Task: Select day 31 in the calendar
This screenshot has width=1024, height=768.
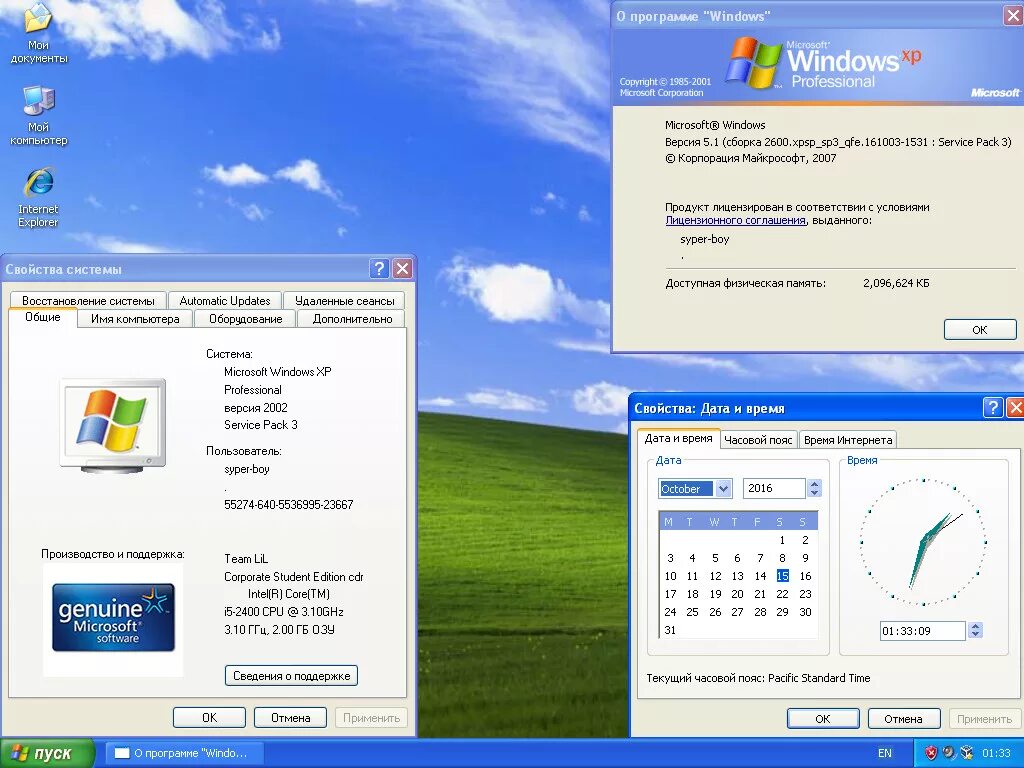Action: click(x=670, y=630)
